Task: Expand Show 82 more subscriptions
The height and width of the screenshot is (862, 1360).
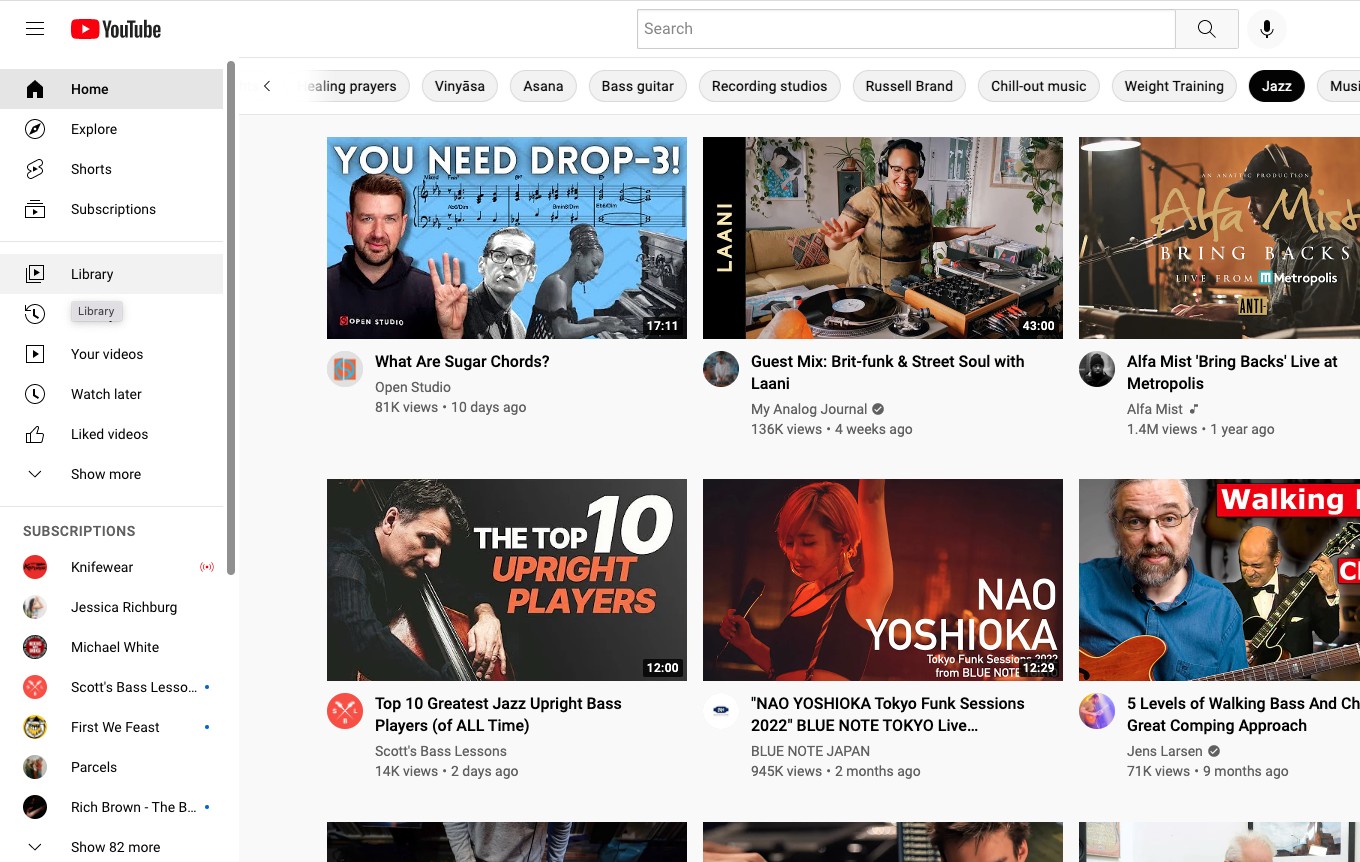Action: (111, 847)
